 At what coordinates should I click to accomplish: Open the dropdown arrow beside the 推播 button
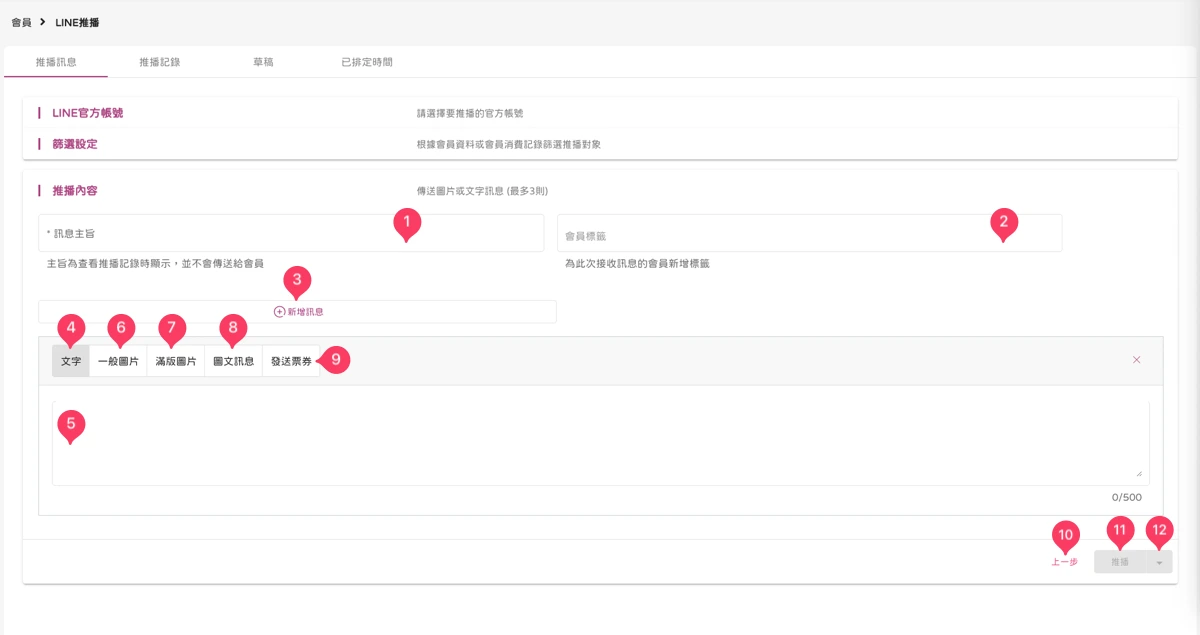(x=1158, y=562)
